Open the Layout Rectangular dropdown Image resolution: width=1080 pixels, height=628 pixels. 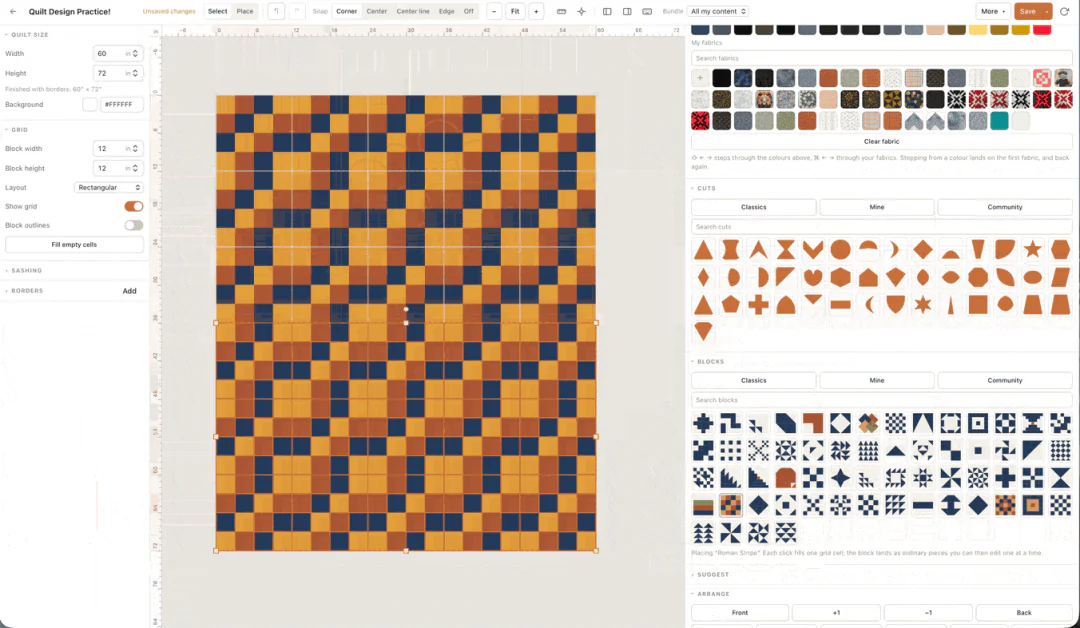point(109,187)
